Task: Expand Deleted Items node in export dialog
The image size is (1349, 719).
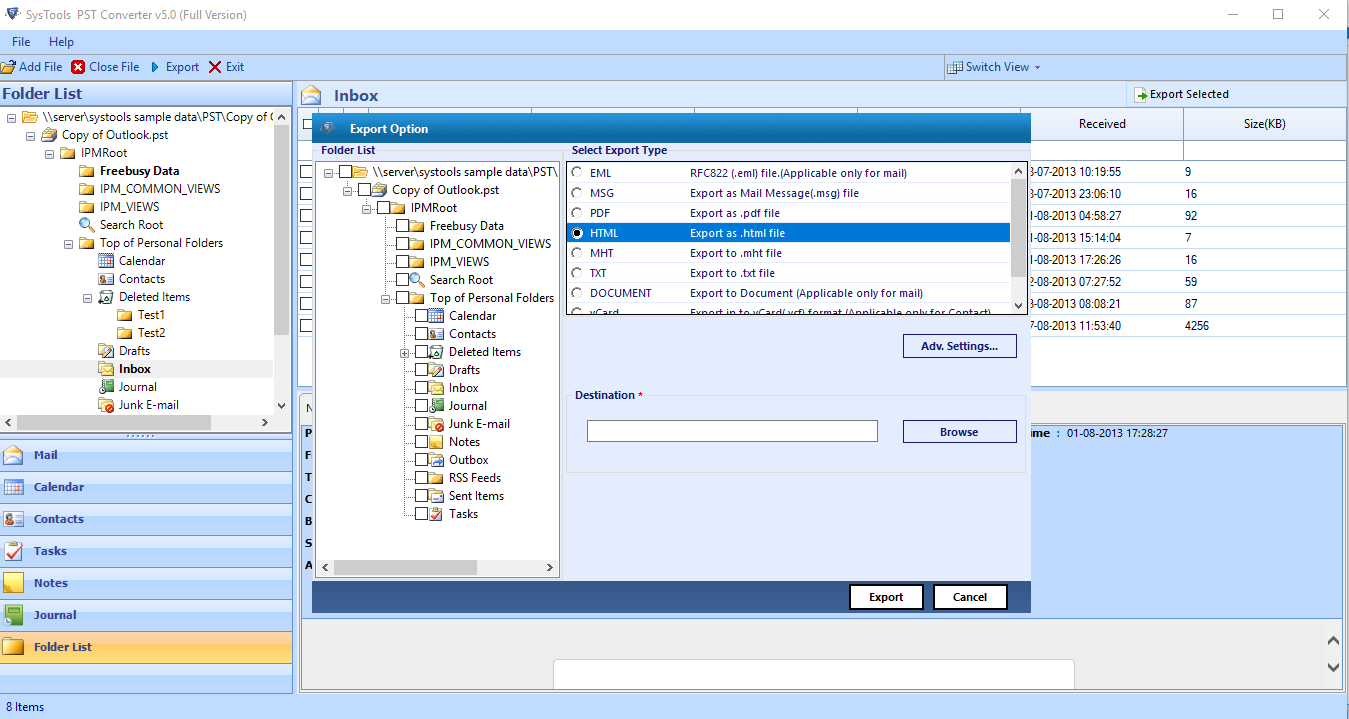Action: coord(405,353)
